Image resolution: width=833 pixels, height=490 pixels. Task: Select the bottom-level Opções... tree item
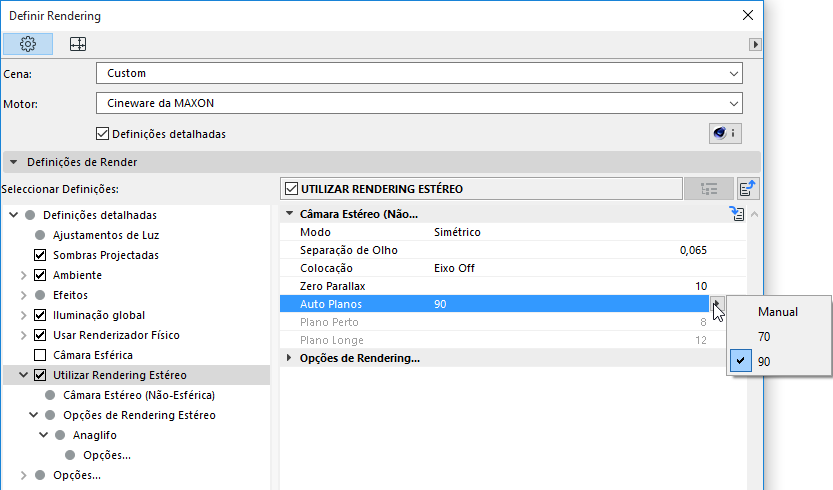pyautogui.click(x=76, y=475)
